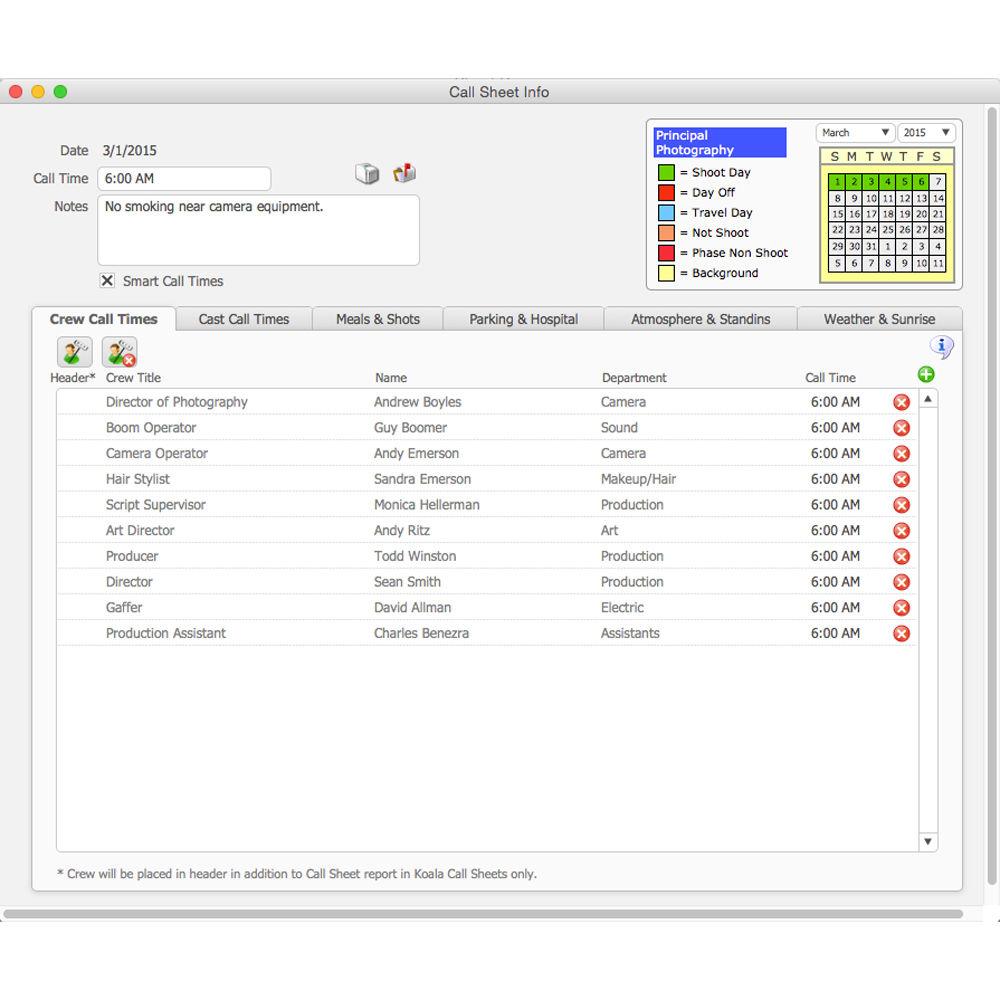The image size is (1000, 1000).
Task: Open the 2015 year dropdown
Action: [926, 133]
